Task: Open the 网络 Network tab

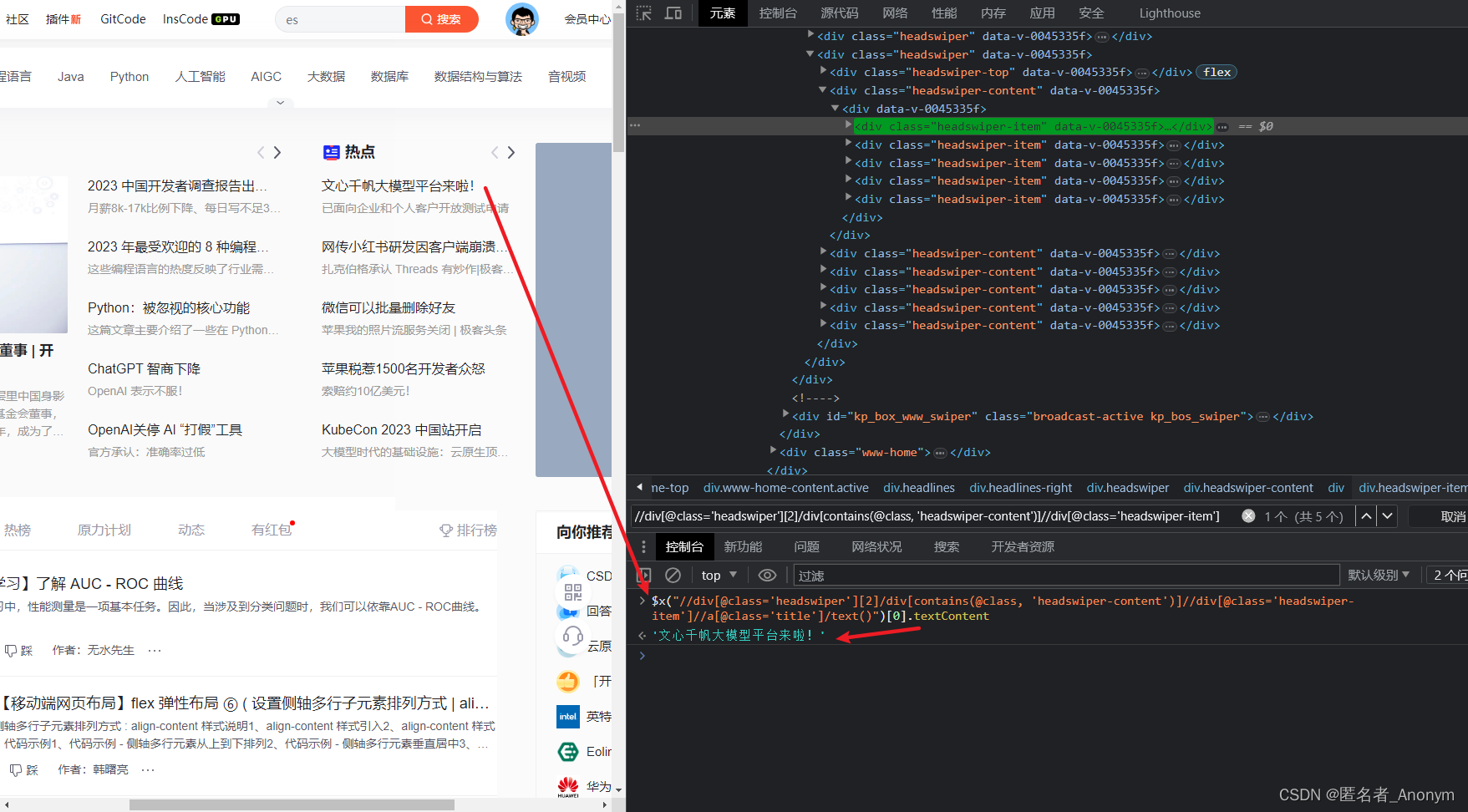Action: pyautogui.click(x=895, y=13)
